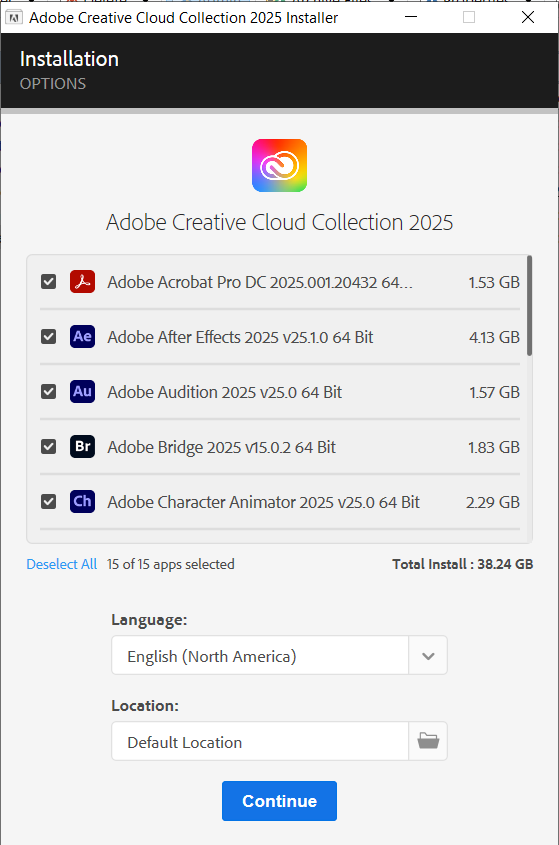Toggle the Adobe Bridge 2025 checkbox
The height and width of the screenshot is (845, 559).
49,447
